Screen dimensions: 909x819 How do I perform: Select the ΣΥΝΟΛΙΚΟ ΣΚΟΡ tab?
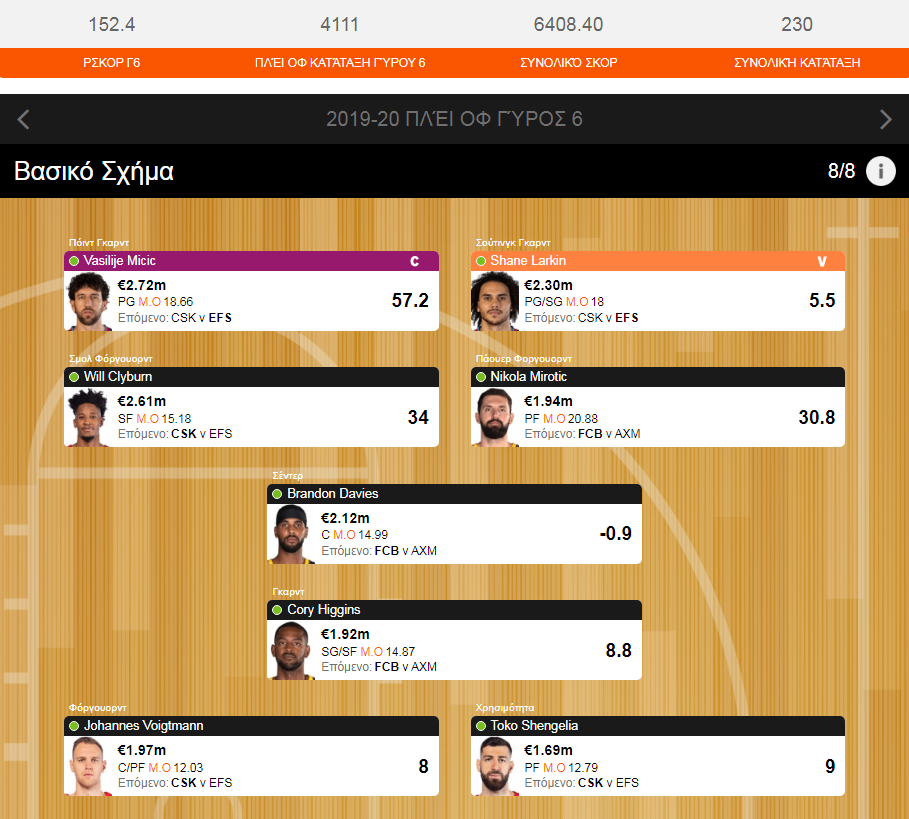point(568,63)
